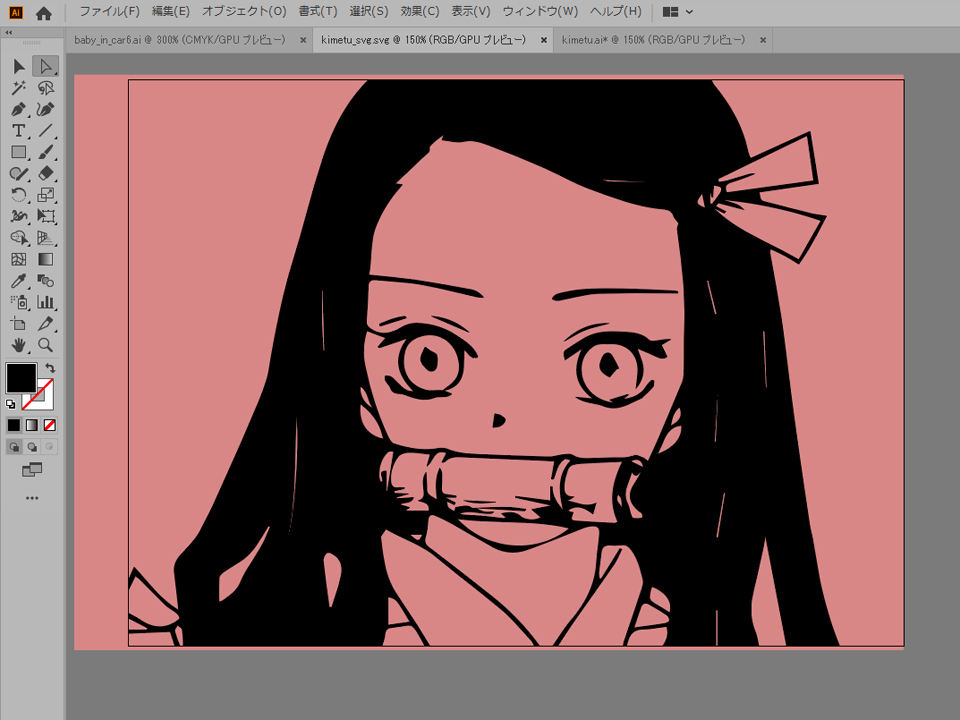
Task: Open the ウィンドウ(W) menu
Action: (x=540, y=12)
